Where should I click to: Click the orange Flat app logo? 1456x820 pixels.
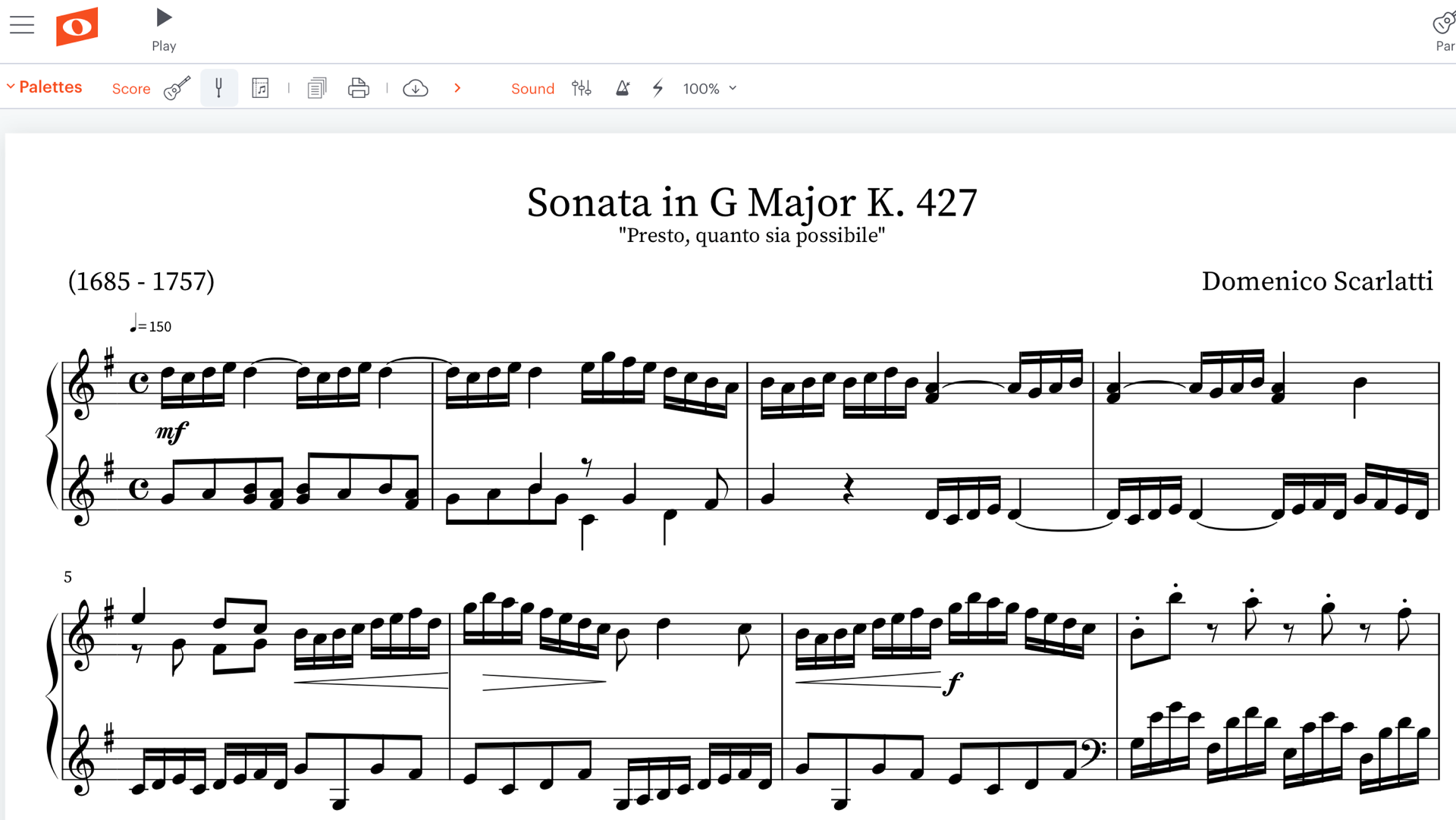tap(77, 27)
